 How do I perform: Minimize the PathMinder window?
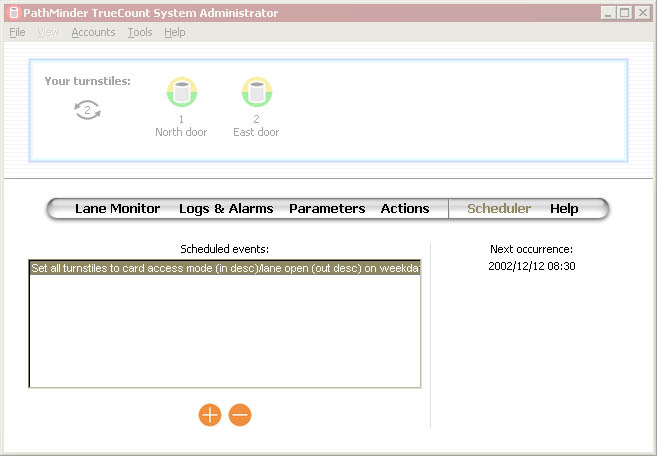click(x=608, y=13)
